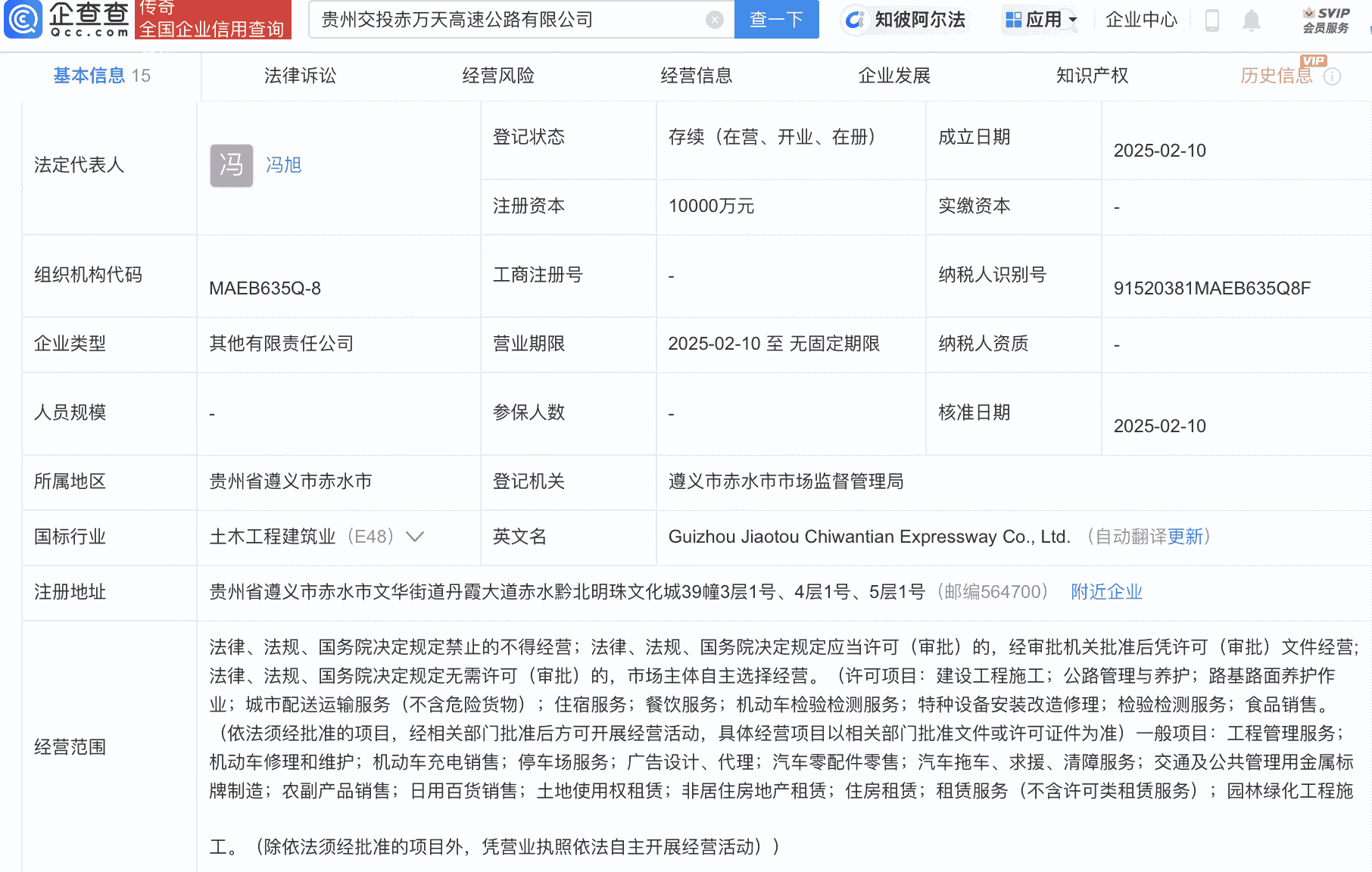Click the 知彼阿尔法 icon in top bar
The image size is (1372, 872).
[855, 20]
